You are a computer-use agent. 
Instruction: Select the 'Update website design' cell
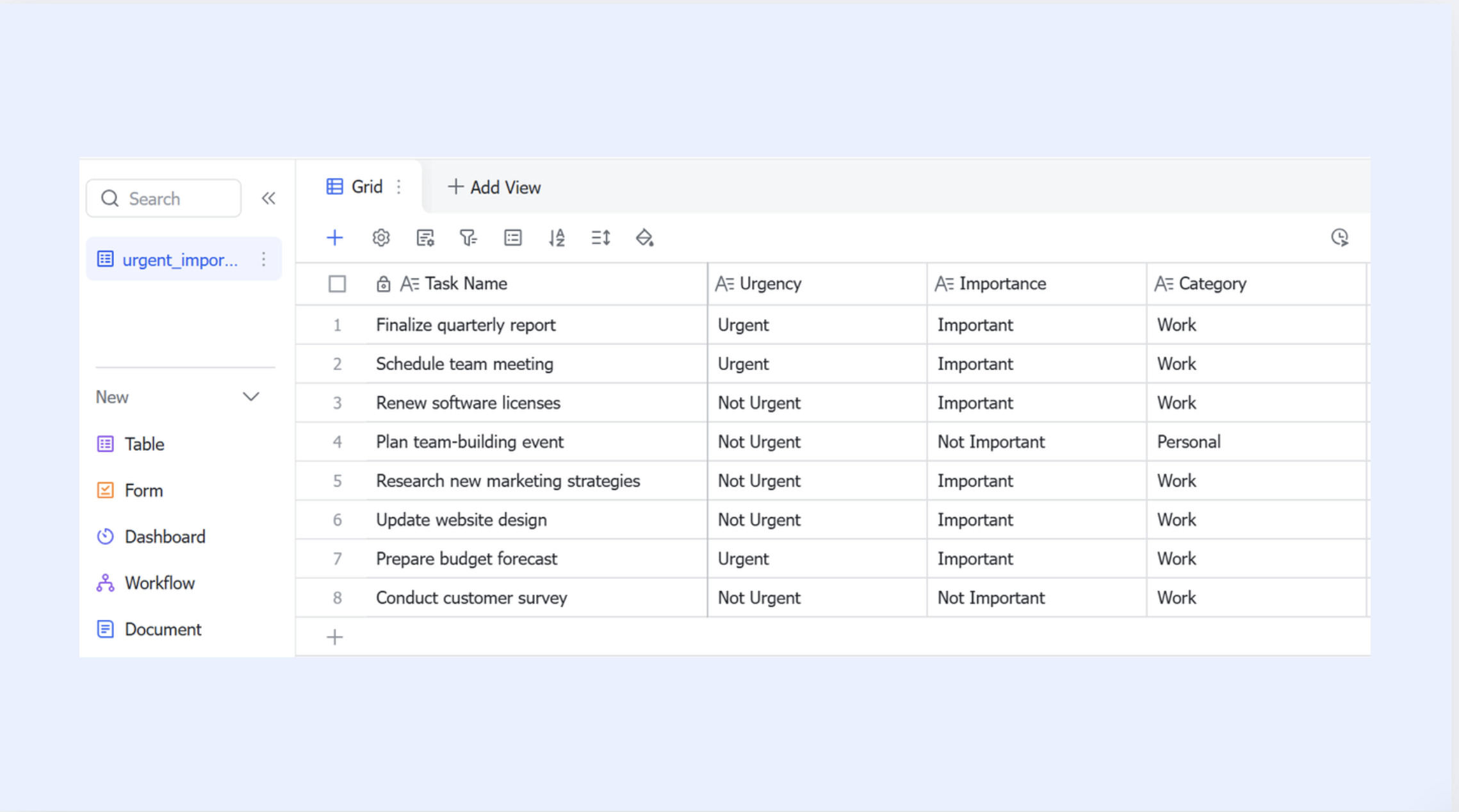536,519
